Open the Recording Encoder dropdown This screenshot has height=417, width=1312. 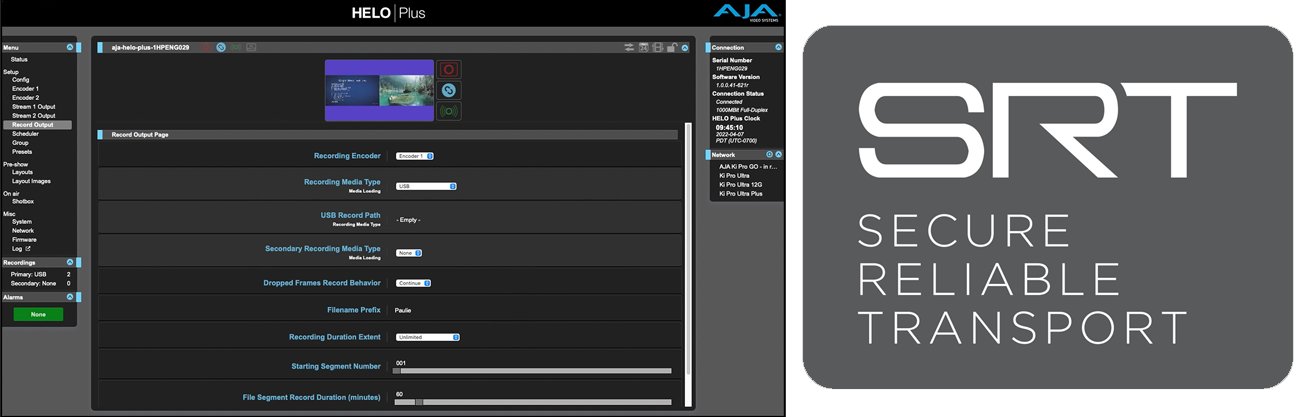pyautogui.click(x=415, y=156)
